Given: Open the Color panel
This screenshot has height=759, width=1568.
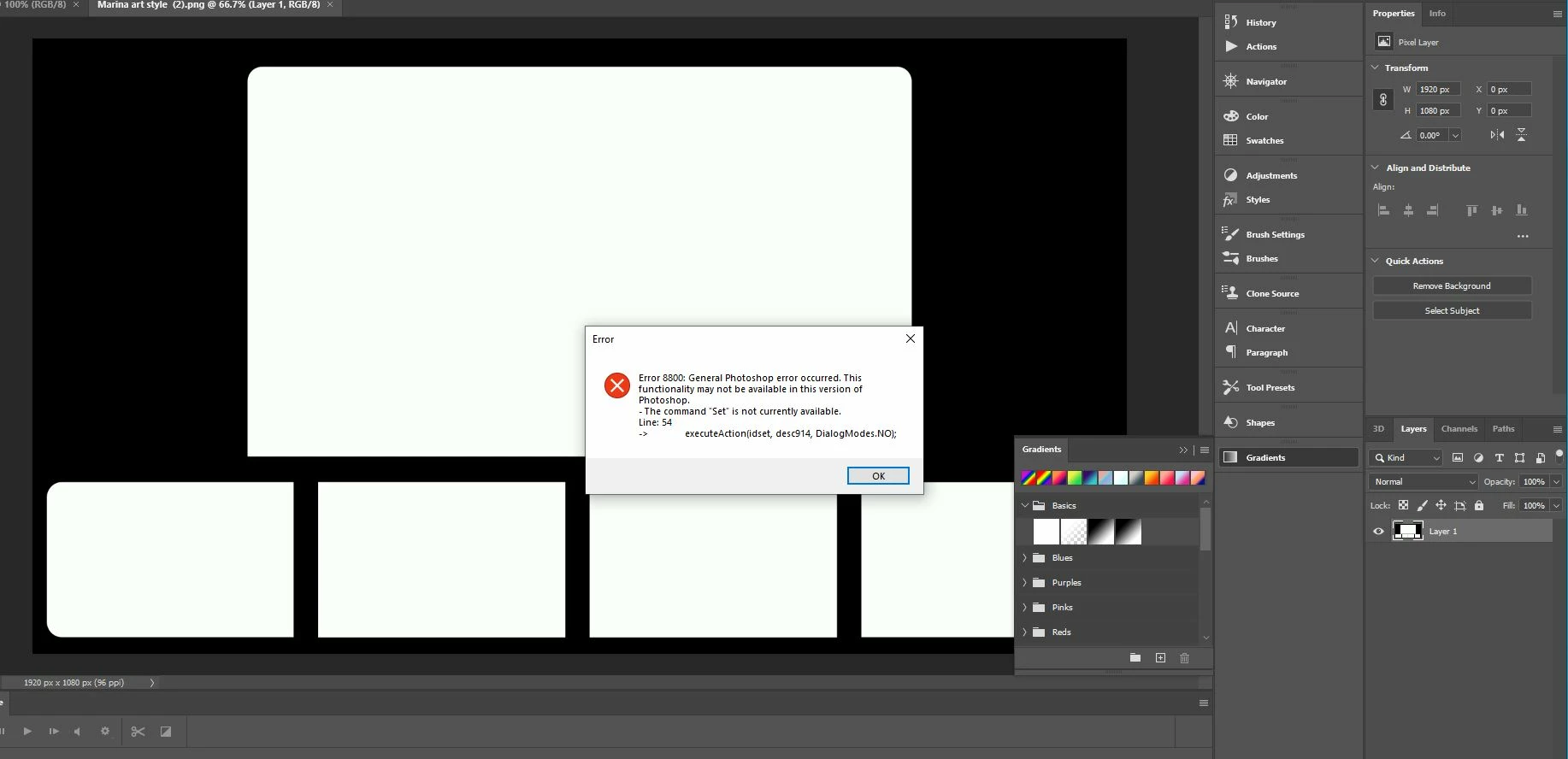Looking at the screenshot, I should (1257, 116).
